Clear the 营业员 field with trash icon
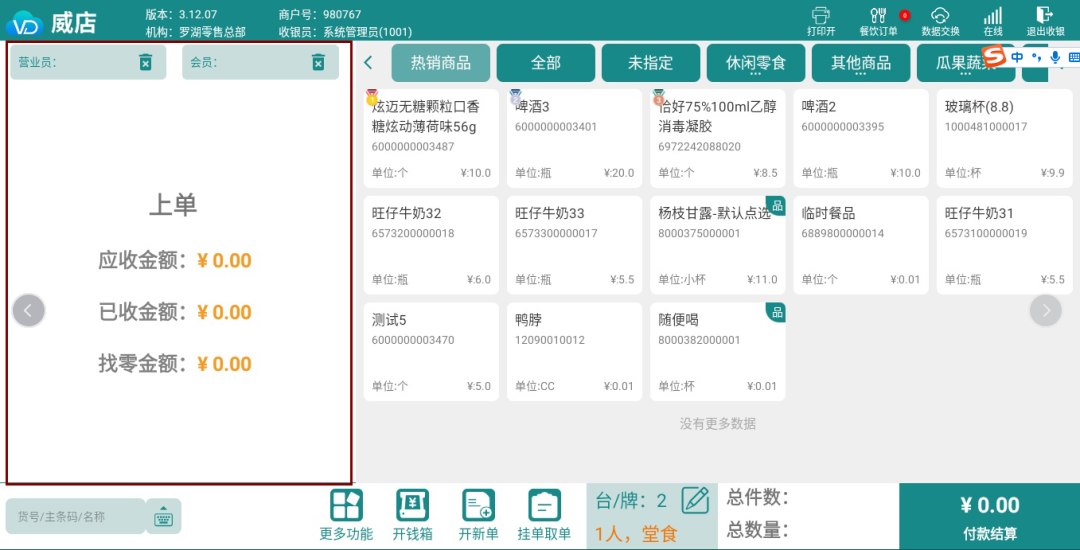 tap(146, 62)
